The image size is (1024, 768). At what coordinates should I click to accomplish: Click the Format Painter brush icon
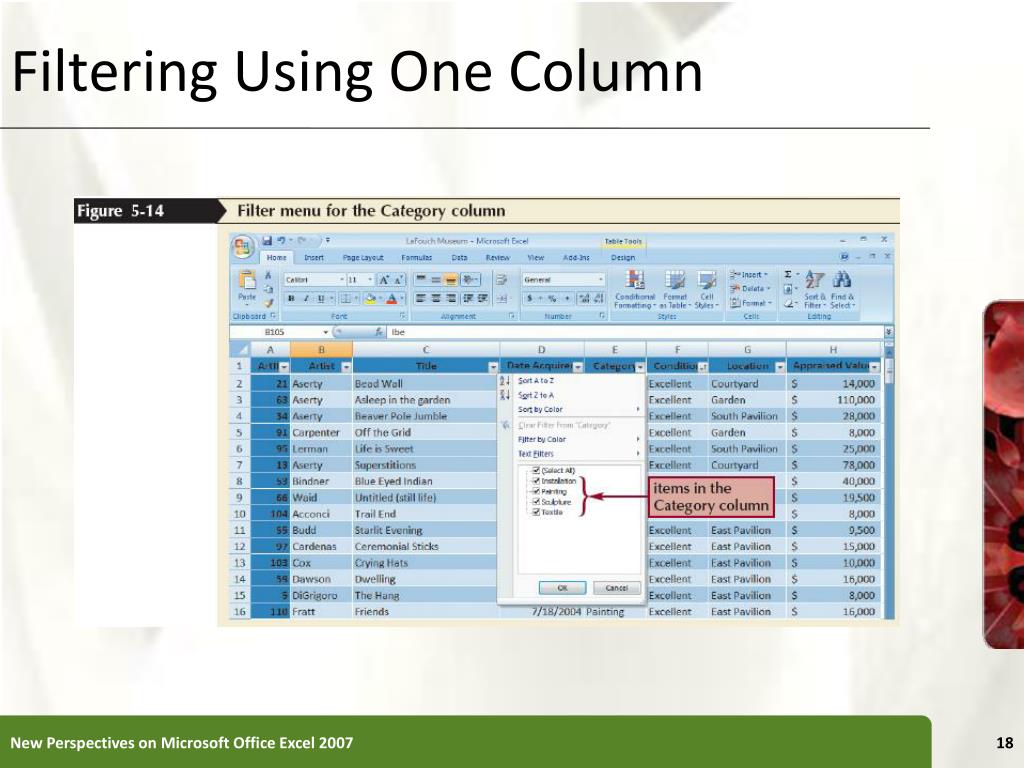coord(268,304)
